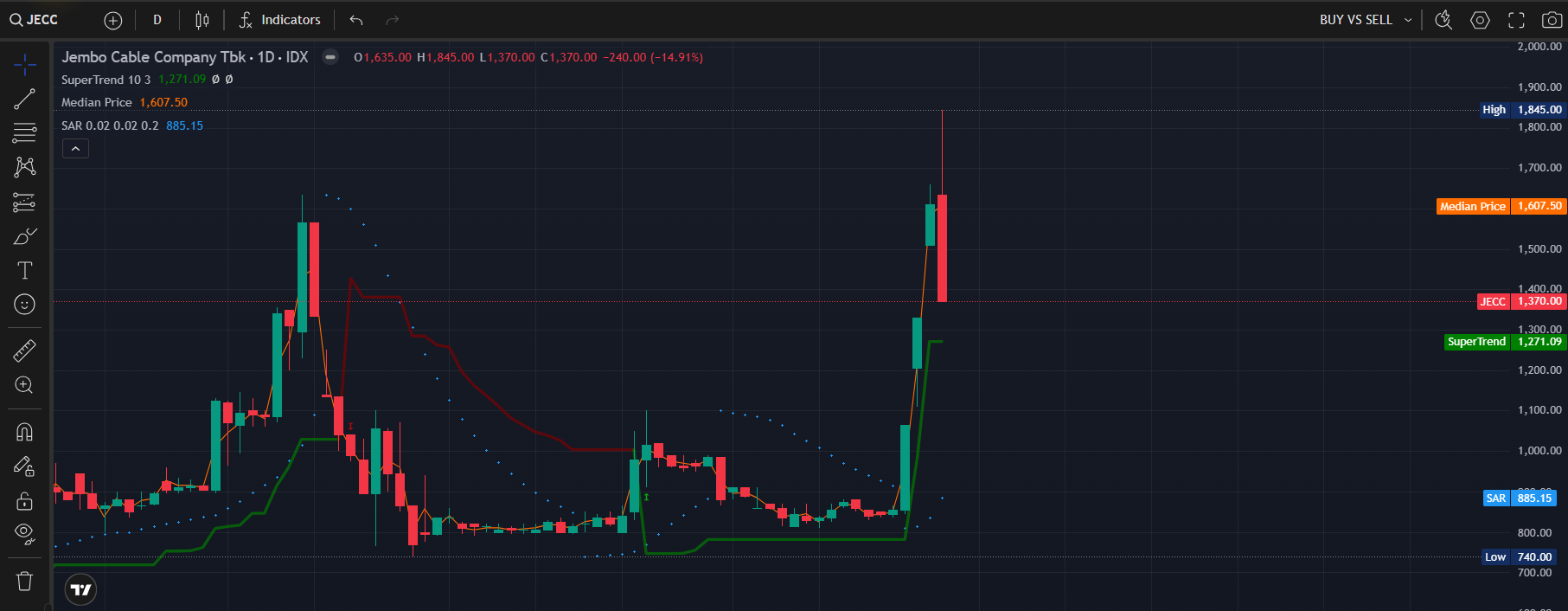Change the candlestick chart style
Screen dimensions: 1568x611
point(202,20)
